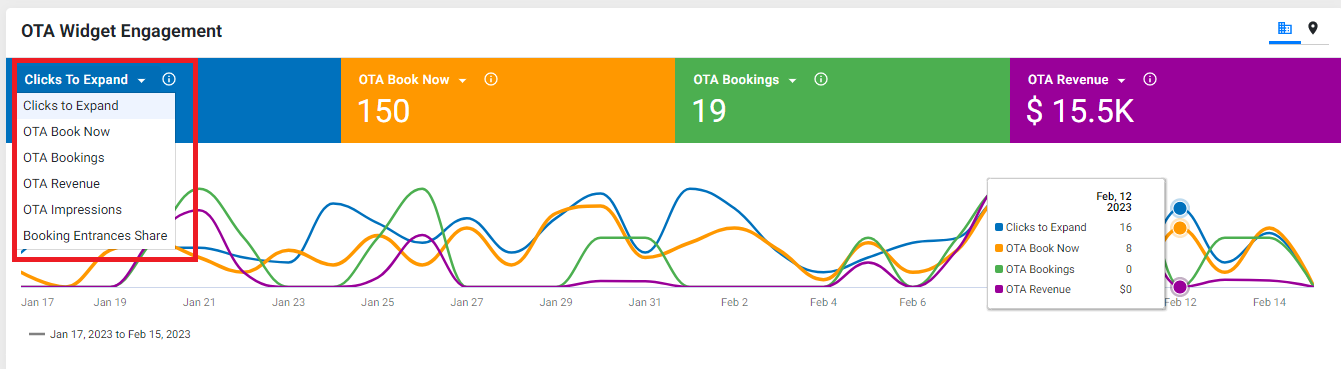Click the blue Feb 12 data point

coord(1180,208)
